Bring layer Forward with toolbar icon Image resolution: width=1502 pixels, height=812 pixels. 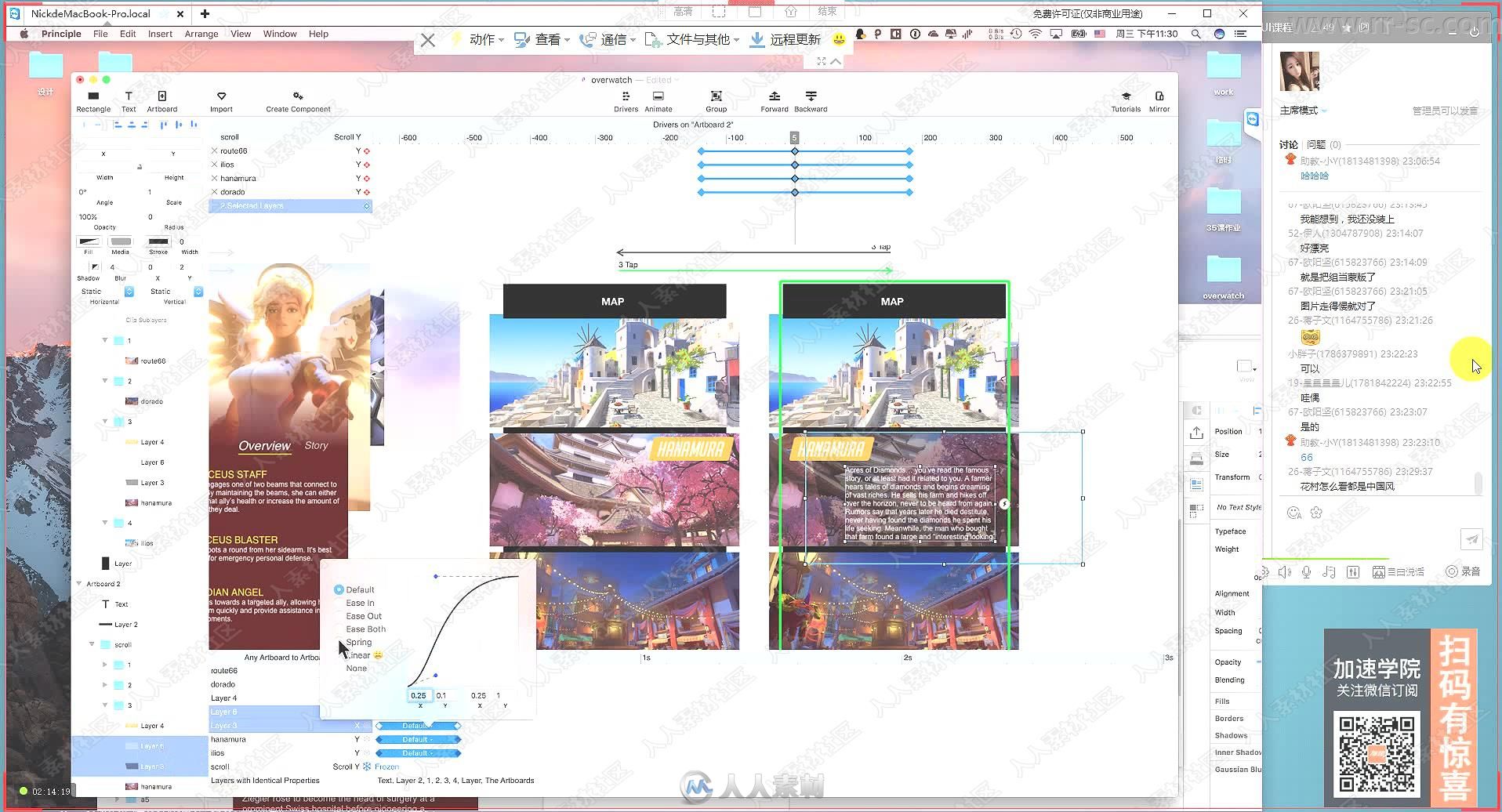pyautogui.click(x=774, y=96)
